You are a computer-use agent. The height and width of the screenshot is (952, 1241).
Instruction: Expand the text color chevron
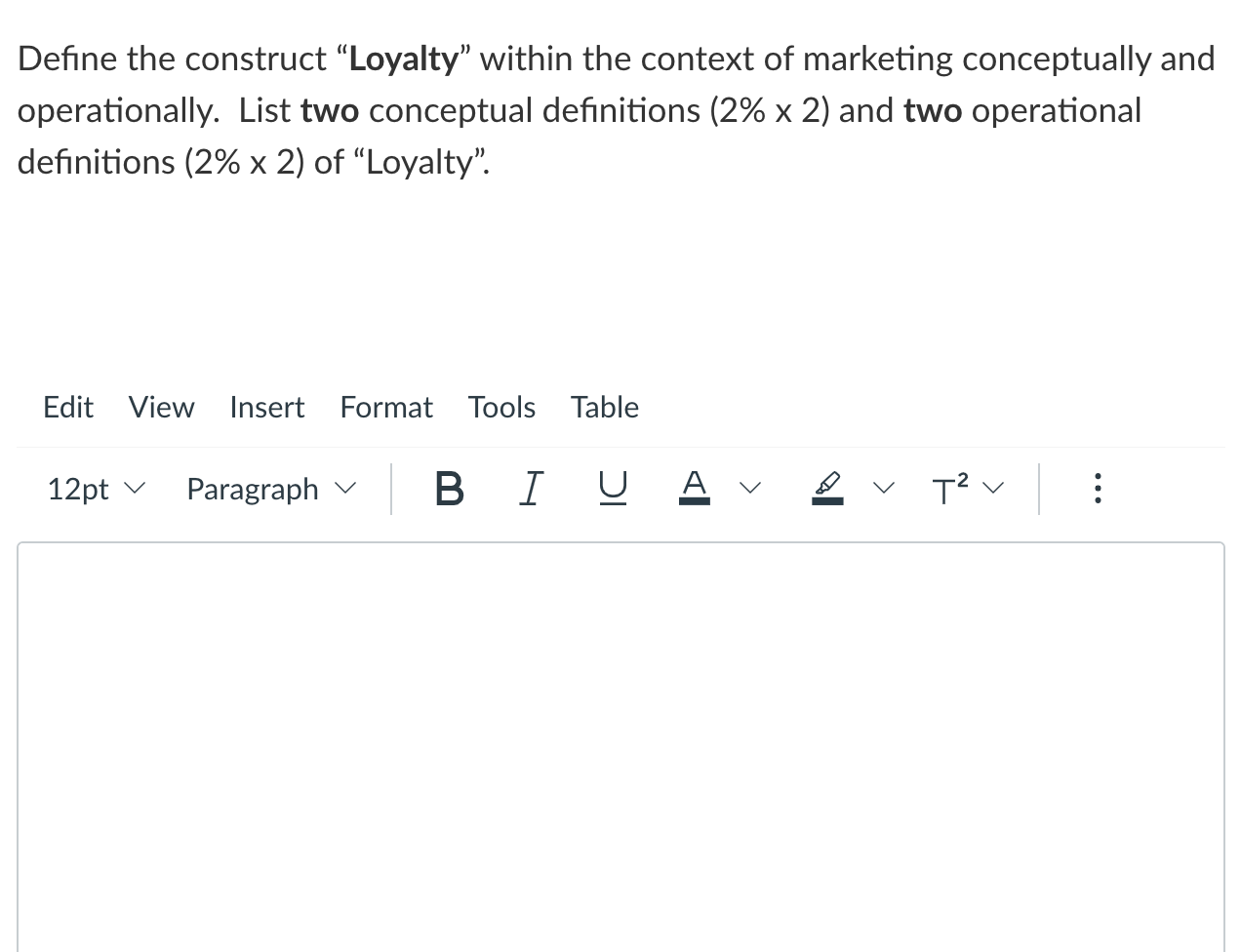coord(750,489)
